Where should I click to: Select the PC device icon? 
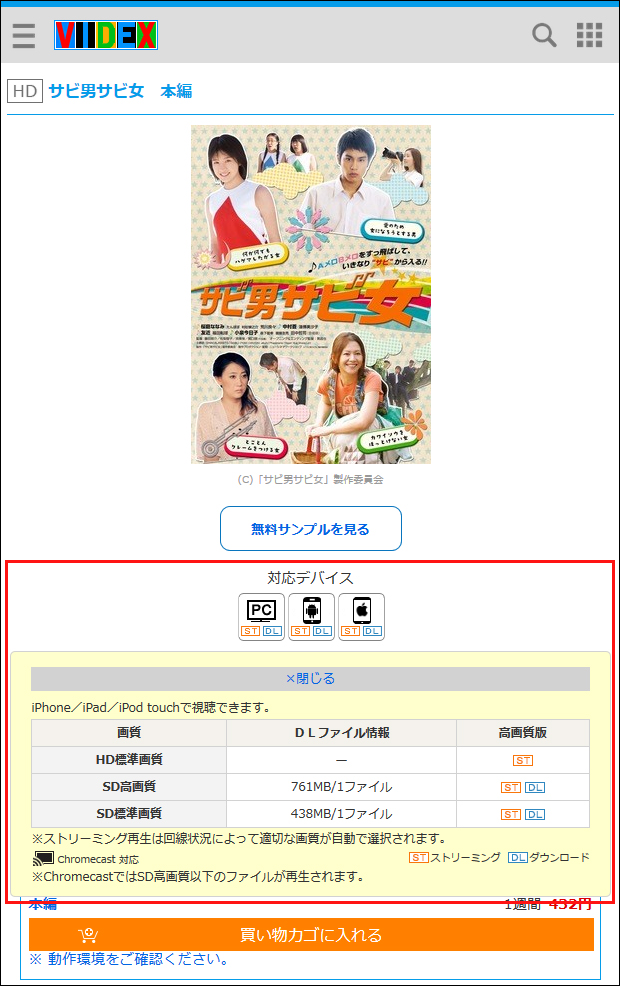261,616
